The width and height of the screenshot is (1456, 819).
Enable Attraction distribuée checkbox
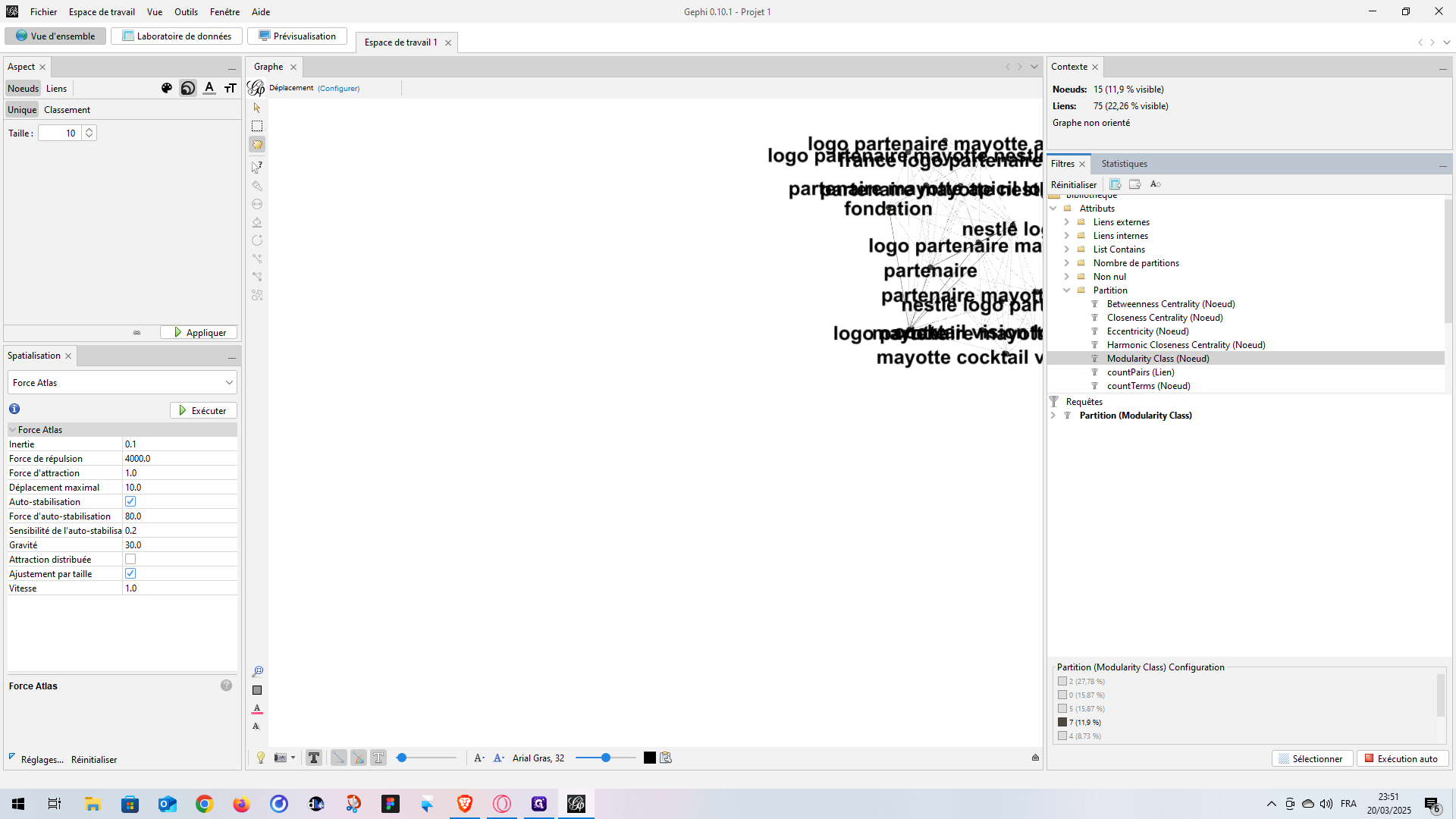[x=130, y=559]
